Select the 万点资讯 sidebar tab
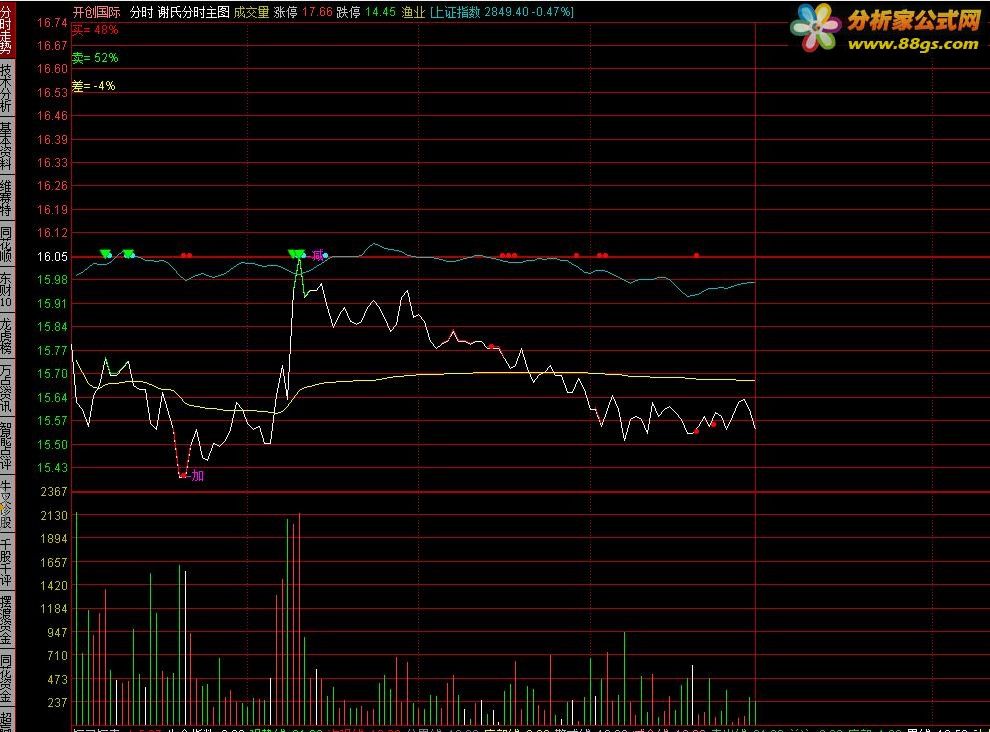The image size is (990, 732). (6, 388)
